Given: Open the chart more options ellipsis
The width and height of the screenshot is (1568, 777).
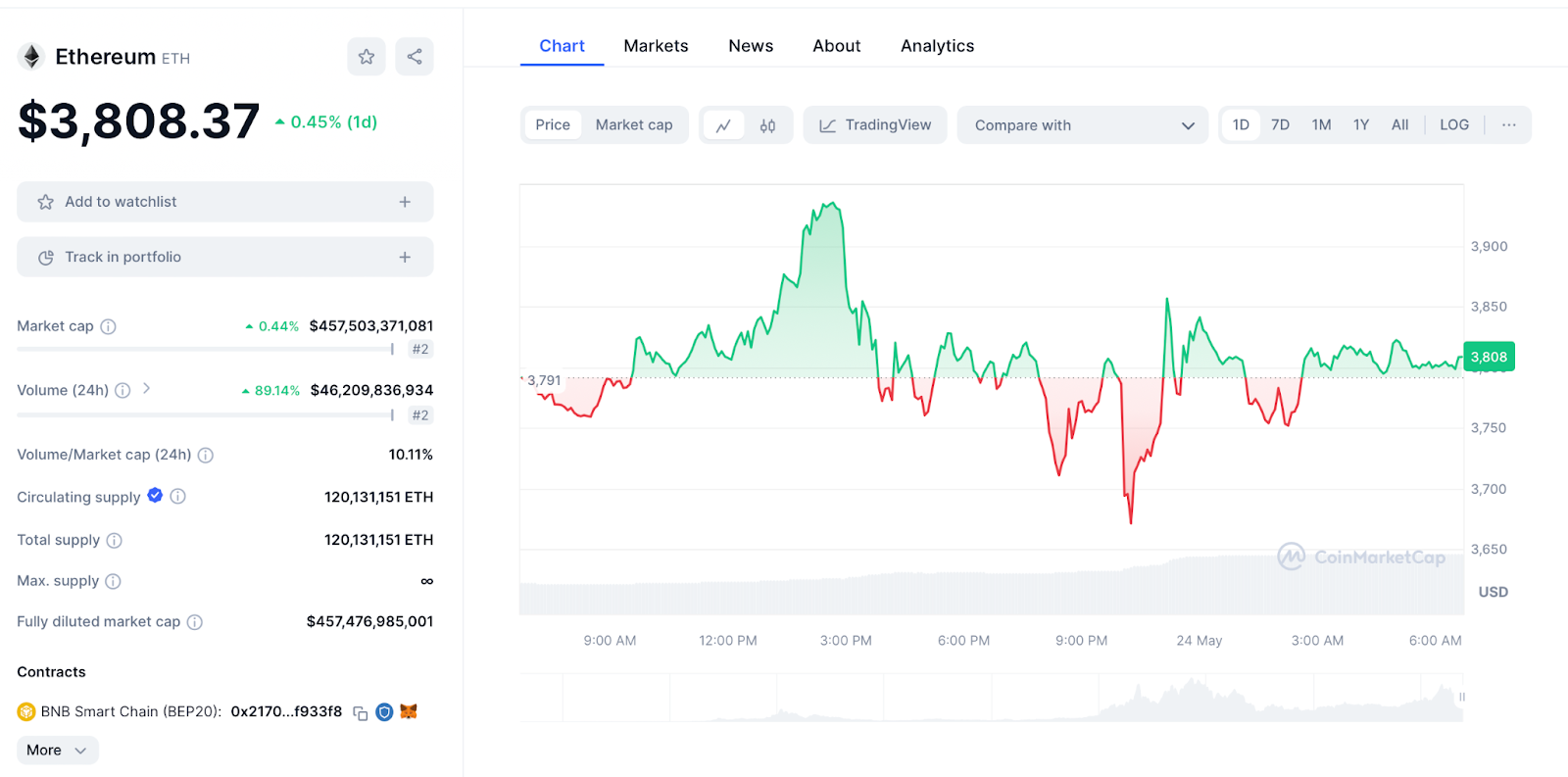Looking at the screenshot, I should click(x=1509, y=125).
